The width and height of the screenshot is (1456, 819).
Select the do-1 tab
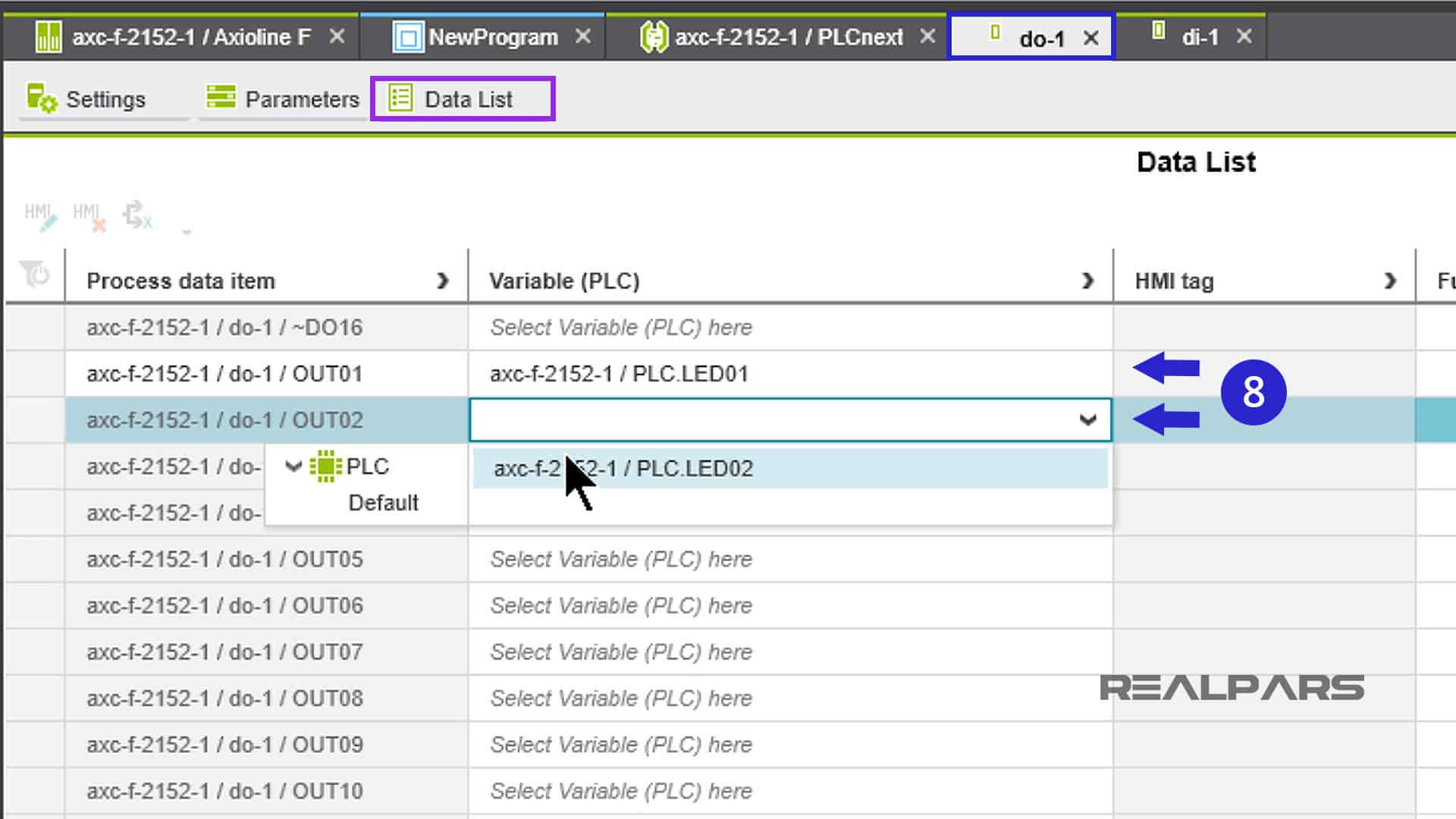1031,37
